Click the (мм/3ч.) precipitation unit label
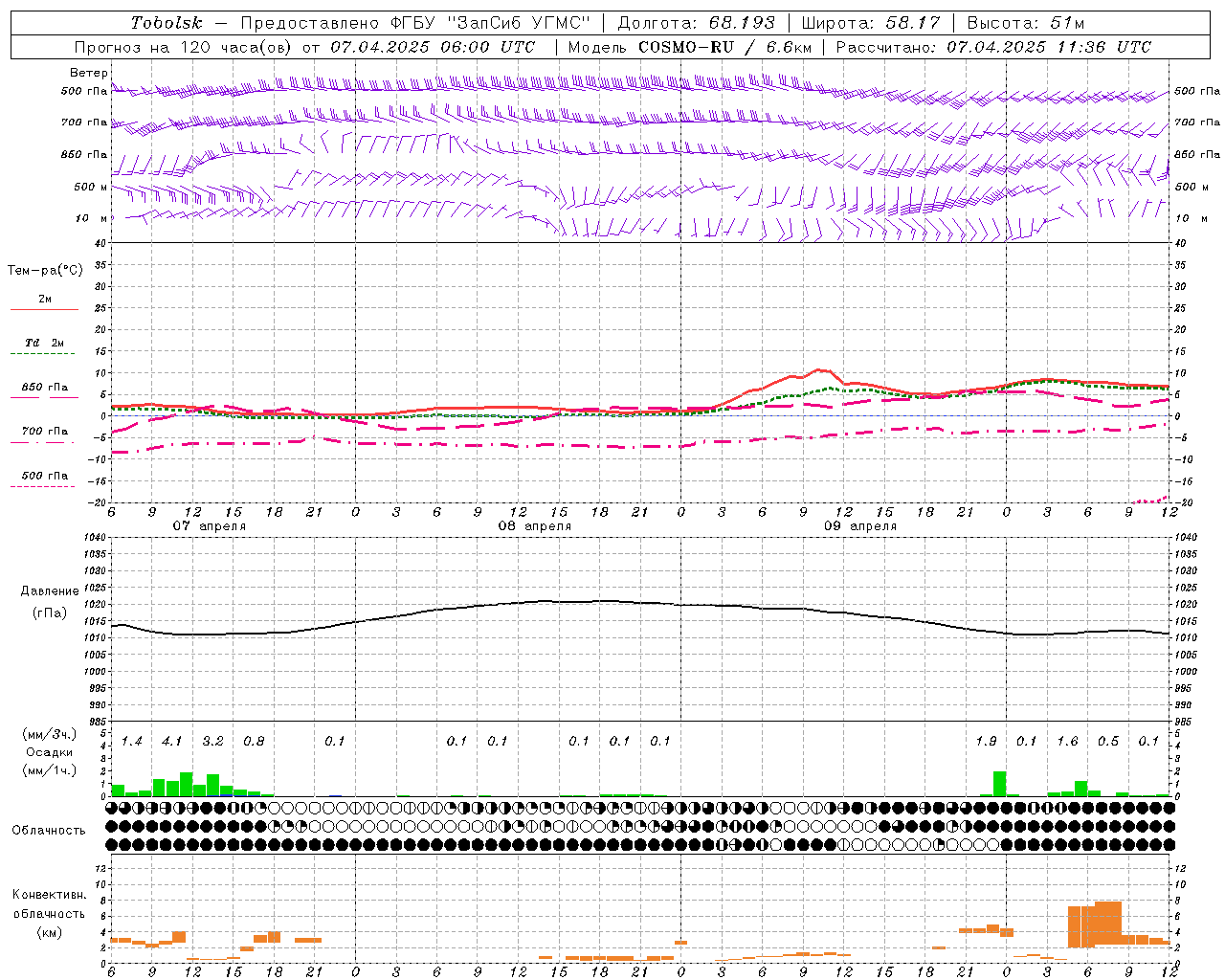Screen dimensions: 1225x980 coord(50,734)
